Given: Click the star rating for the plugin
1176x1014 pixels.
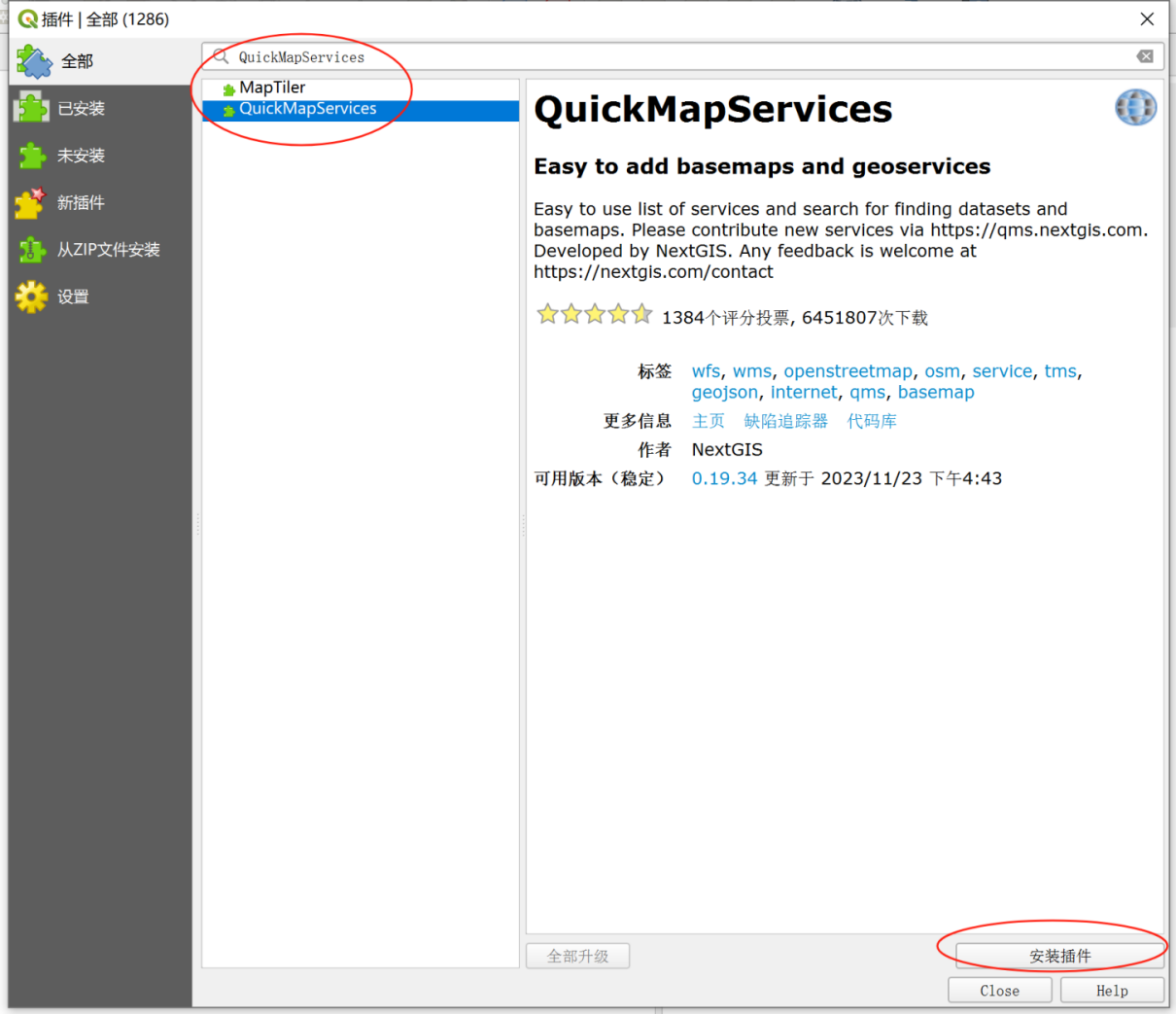Looking at the screenshot, I should (x=595, y=314).
